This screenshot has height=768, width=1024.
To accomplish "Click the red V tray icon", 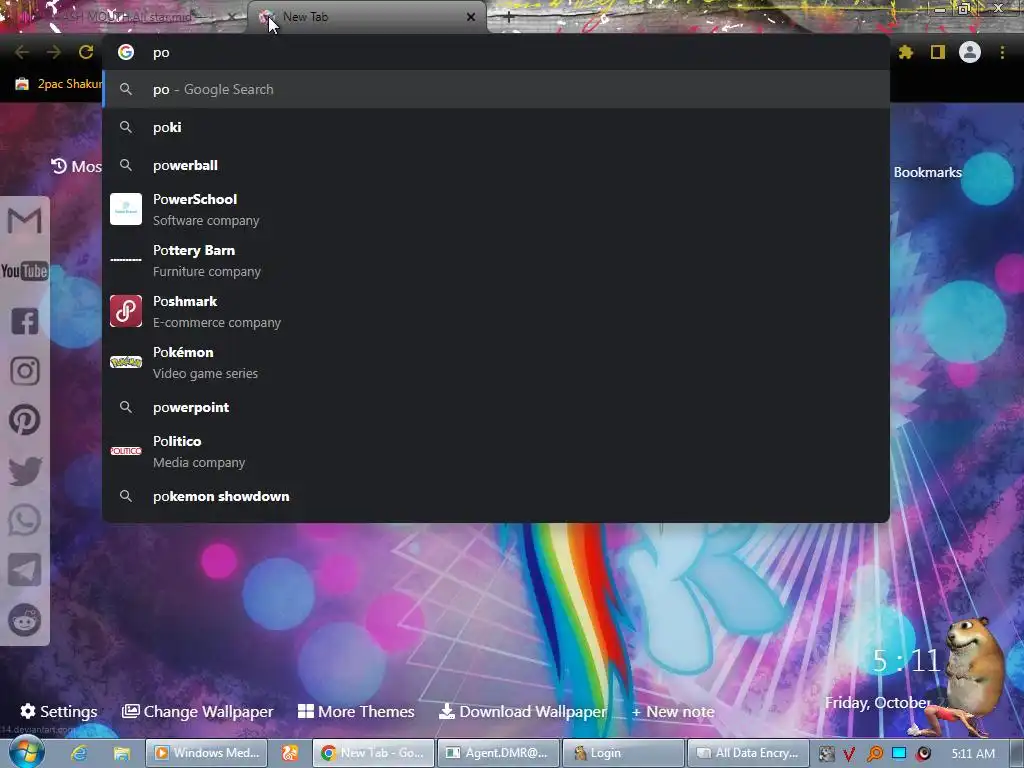I will point(850,754).
